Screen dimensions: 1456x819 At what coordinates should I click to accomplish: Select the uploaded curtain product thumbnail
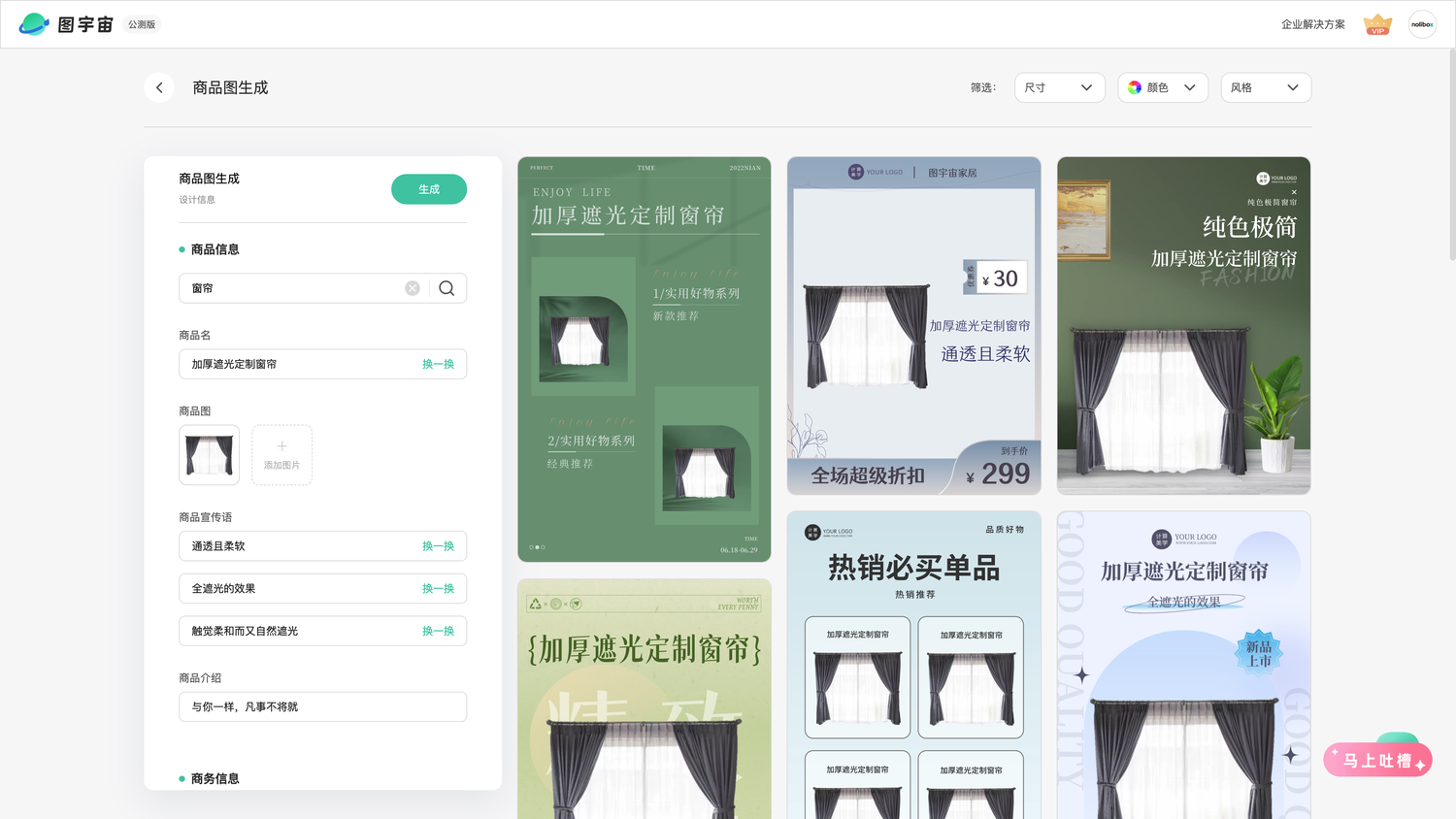[x=209, y=455]
